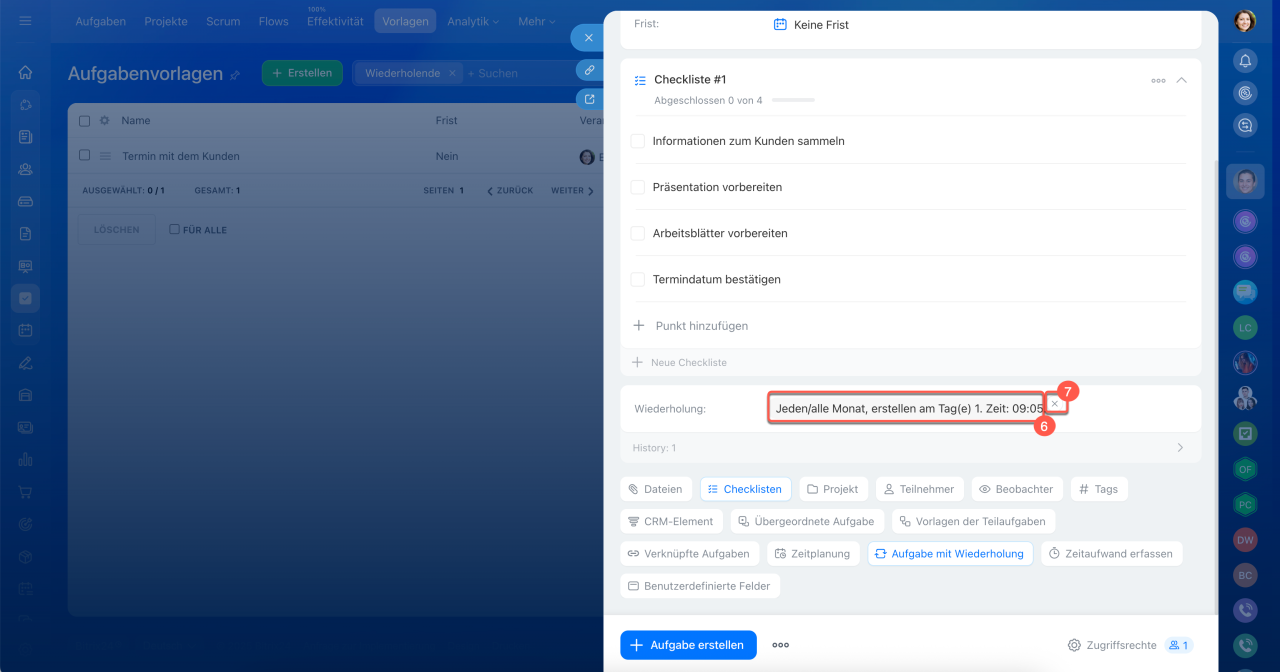Image resolution: width=1280 pixels, height=672 pixels.
Task: Check Termindatum bestätigen item
Action: pyautogui.click(x=637, y=279)
